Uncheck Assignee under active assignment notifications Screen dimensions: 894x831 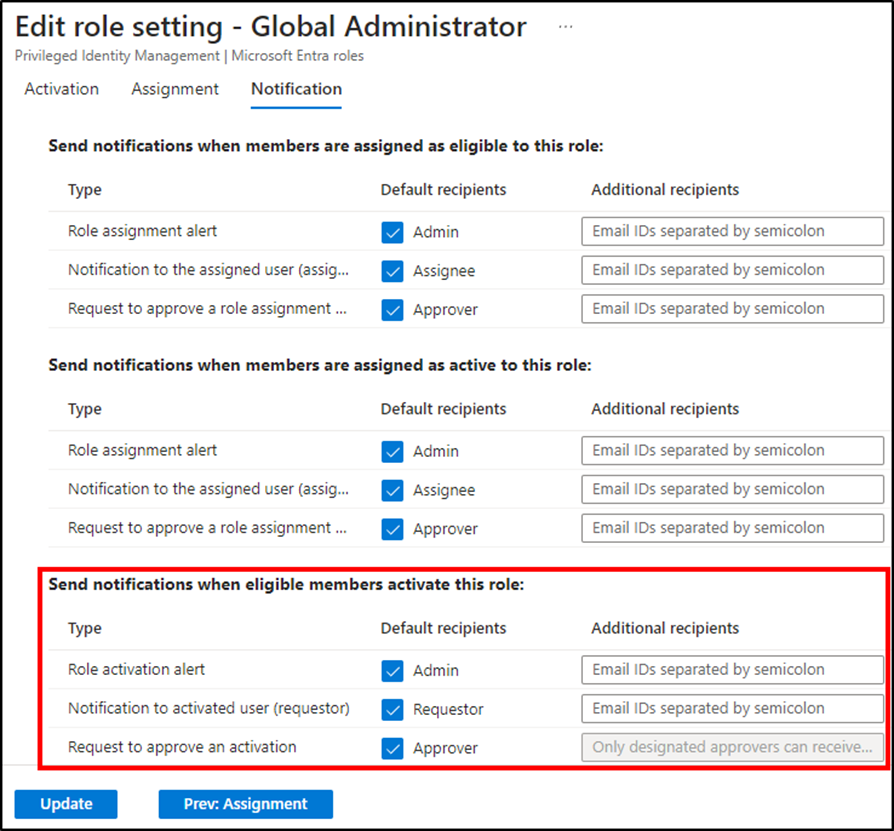click(x=392, y=490)
